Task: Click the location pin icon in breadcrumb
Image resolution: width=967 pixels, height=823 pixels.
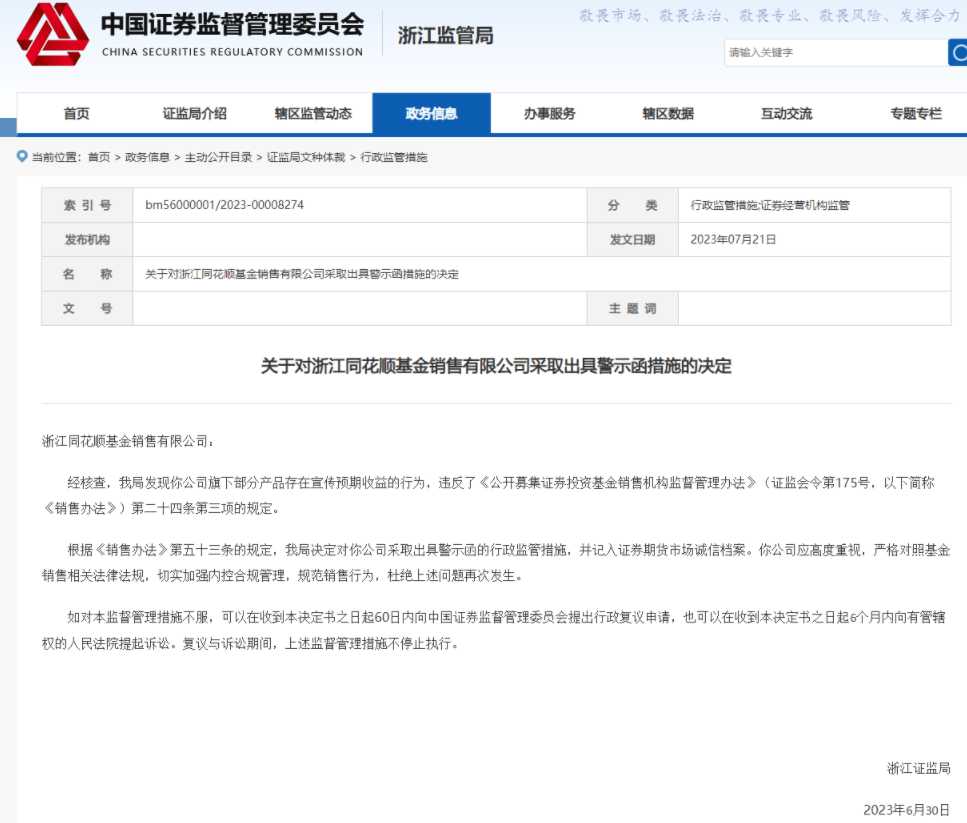Action: [x=22, y=157]
